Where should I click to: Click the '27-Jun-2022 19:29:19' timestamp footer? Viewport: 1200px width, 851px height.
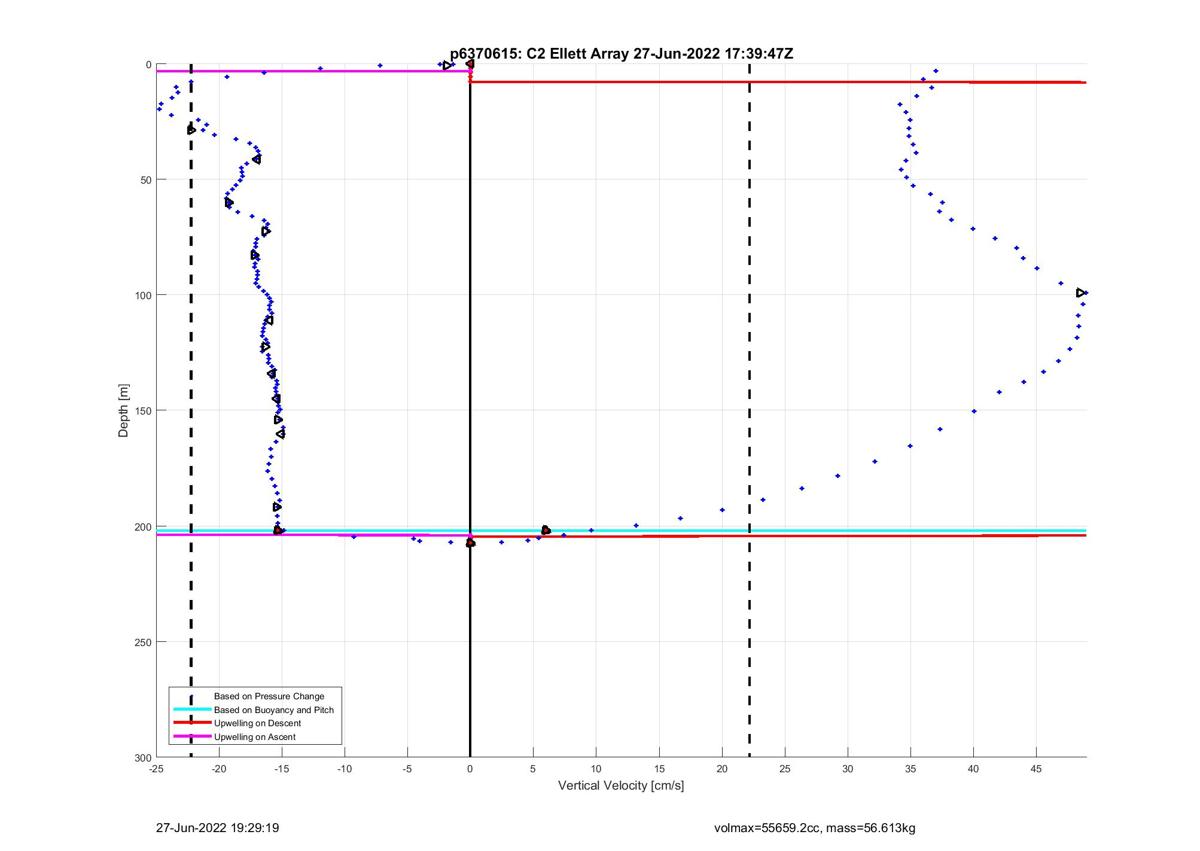tap(217, 828)
